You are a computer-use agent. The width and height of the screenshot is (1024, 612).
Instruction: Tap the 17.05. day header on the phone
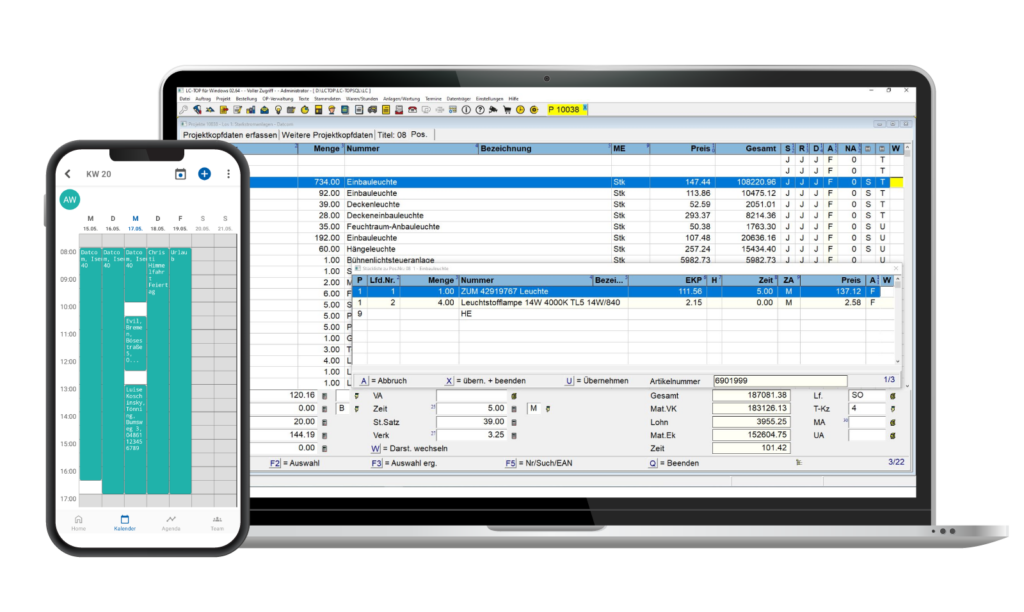135,223
